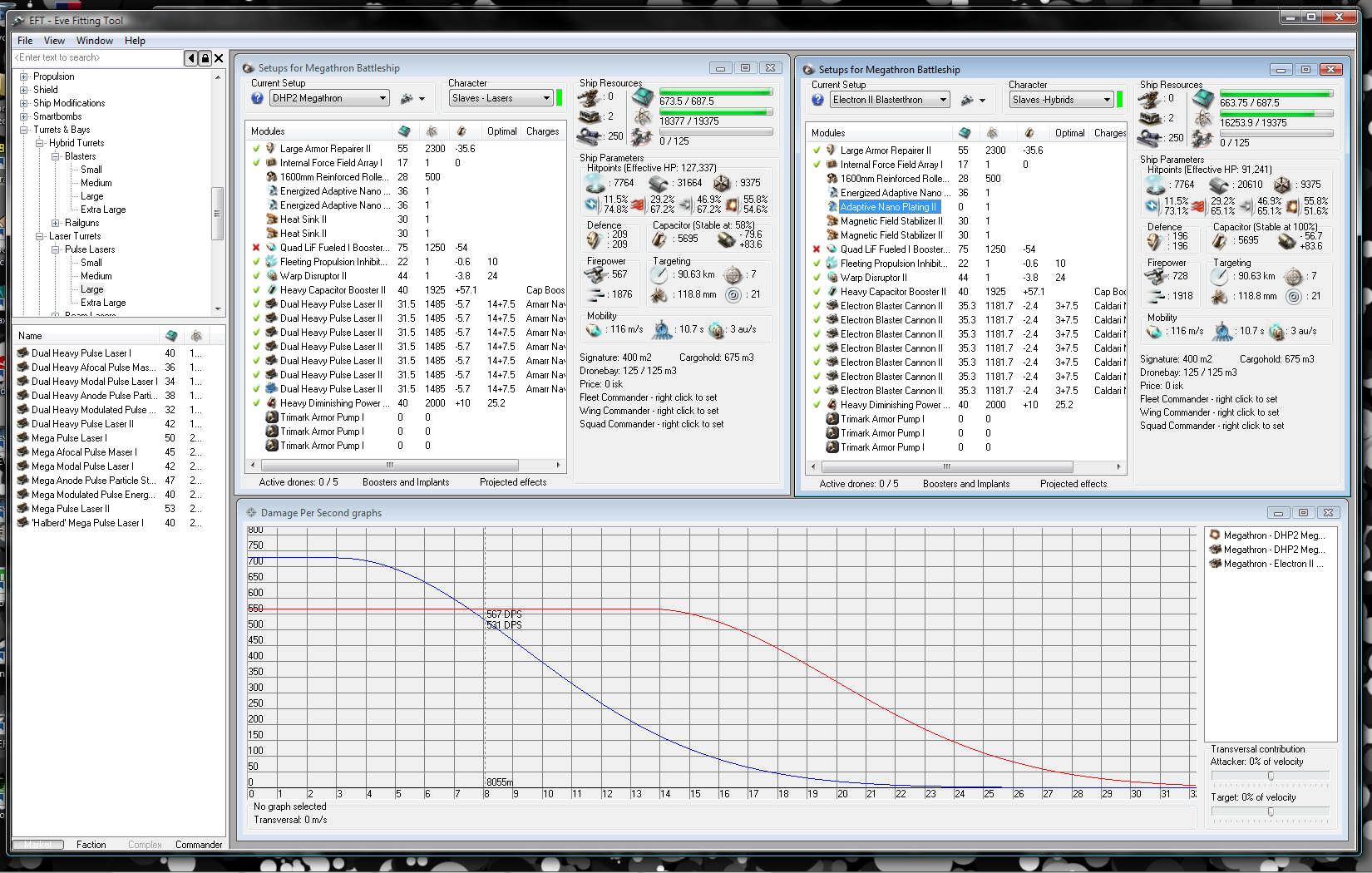Click the Attacker velocity slider
Screen dimensions: 1372x873
click(x=1271, y=776)
